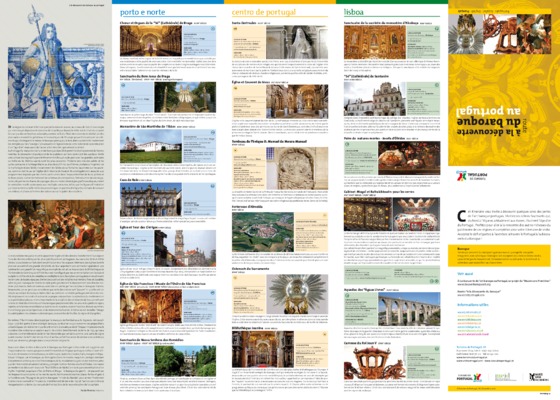
Task: Select the 'centro de portugal' section heading
Action: [264, 12]
